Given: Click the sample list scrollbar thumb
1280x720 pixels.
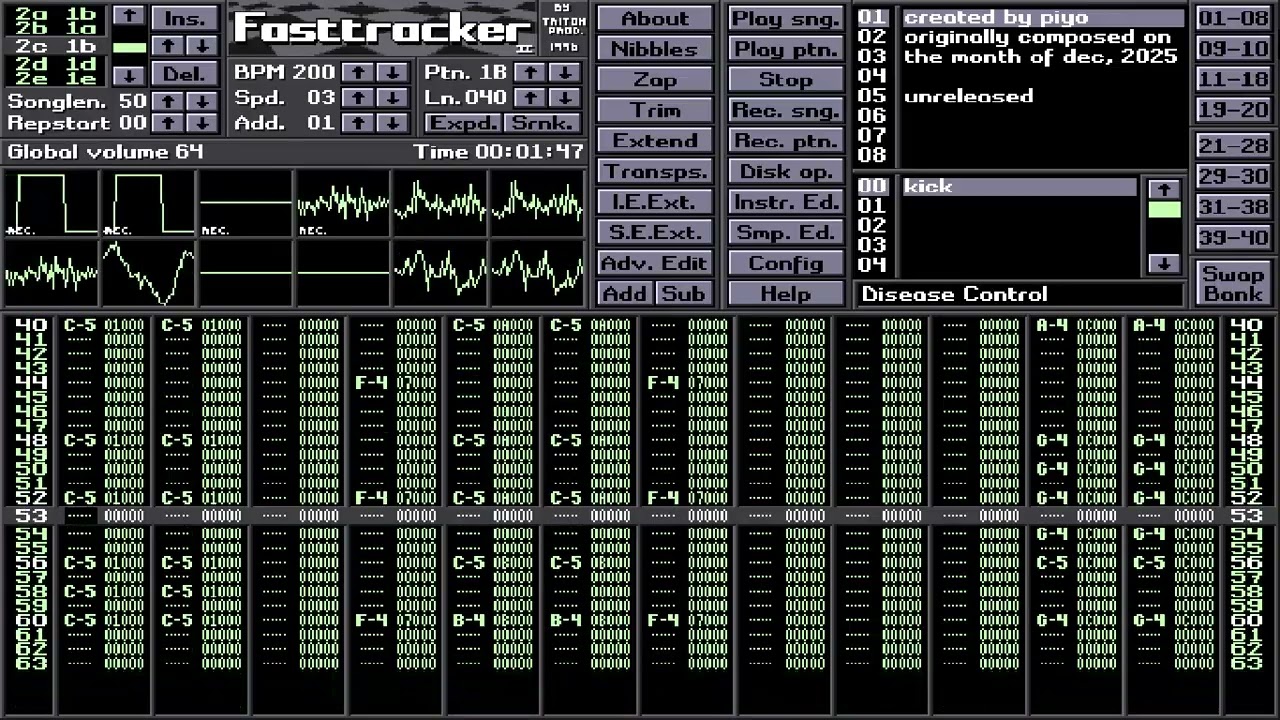Looking at the screenshot, I should pos(1163,209).
